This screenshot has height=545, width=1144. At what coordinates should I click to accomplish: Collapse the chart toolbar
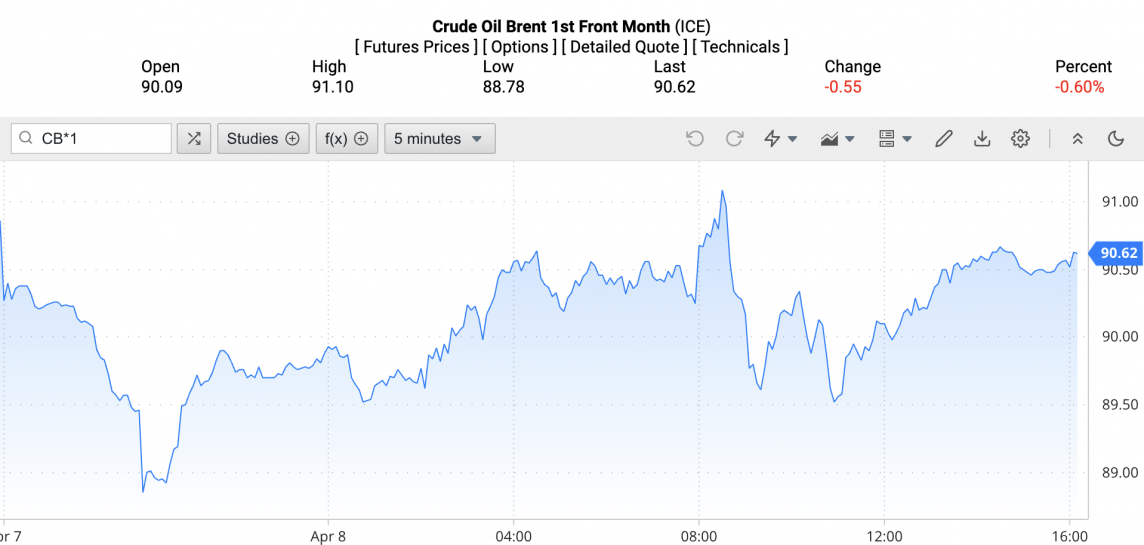pos(1077,139)
